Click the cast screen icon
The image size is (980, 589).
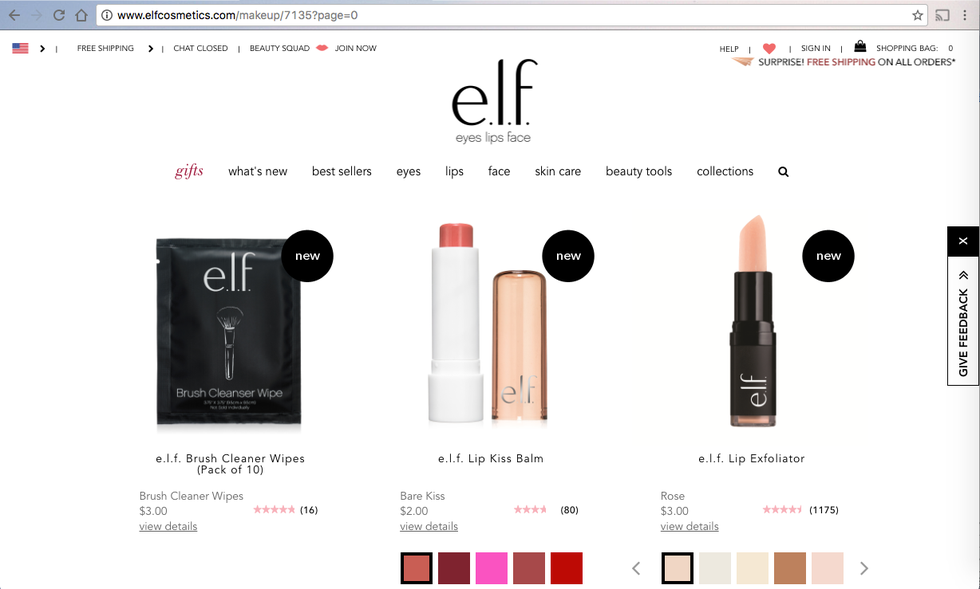coord(942,15)
